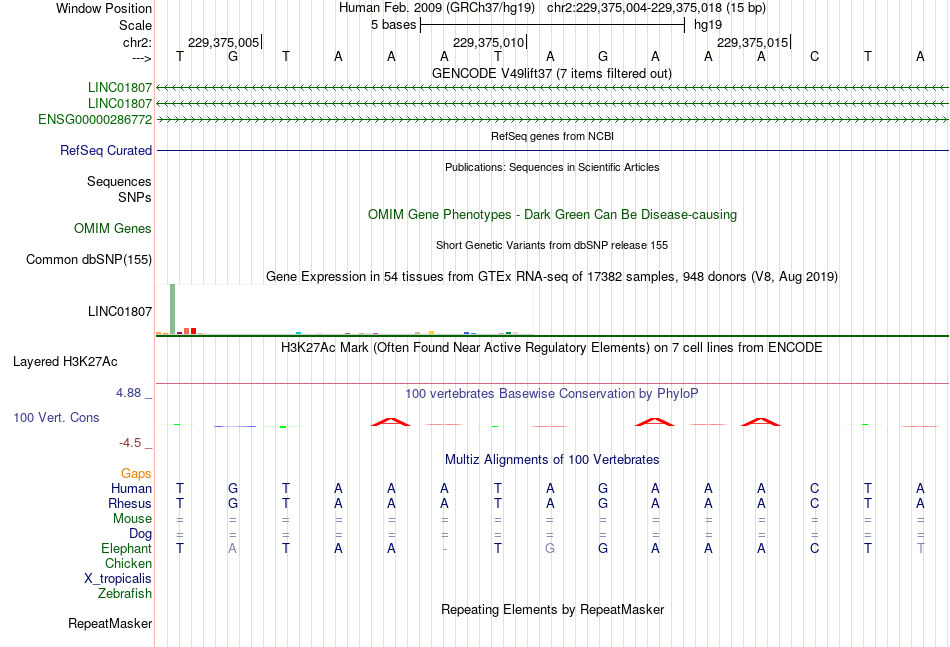The width and height of the screenshot is (950, 647).
Task: Click Publications: Sequences in Scientific Articles title
Action: click(x=552, y=167)
